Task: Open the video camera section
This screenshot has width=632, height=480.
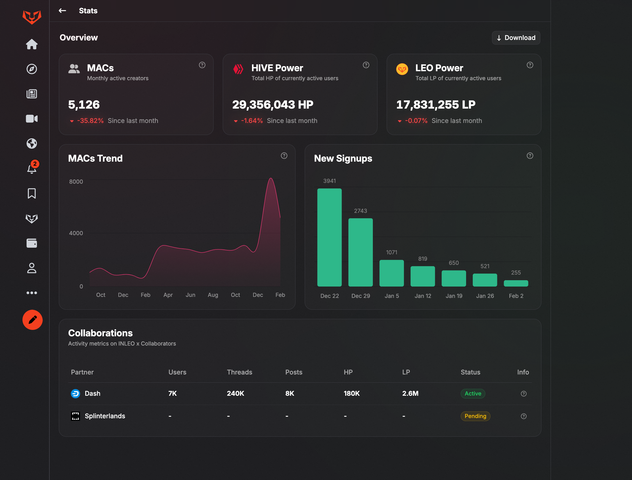Action: coord(32,119)
